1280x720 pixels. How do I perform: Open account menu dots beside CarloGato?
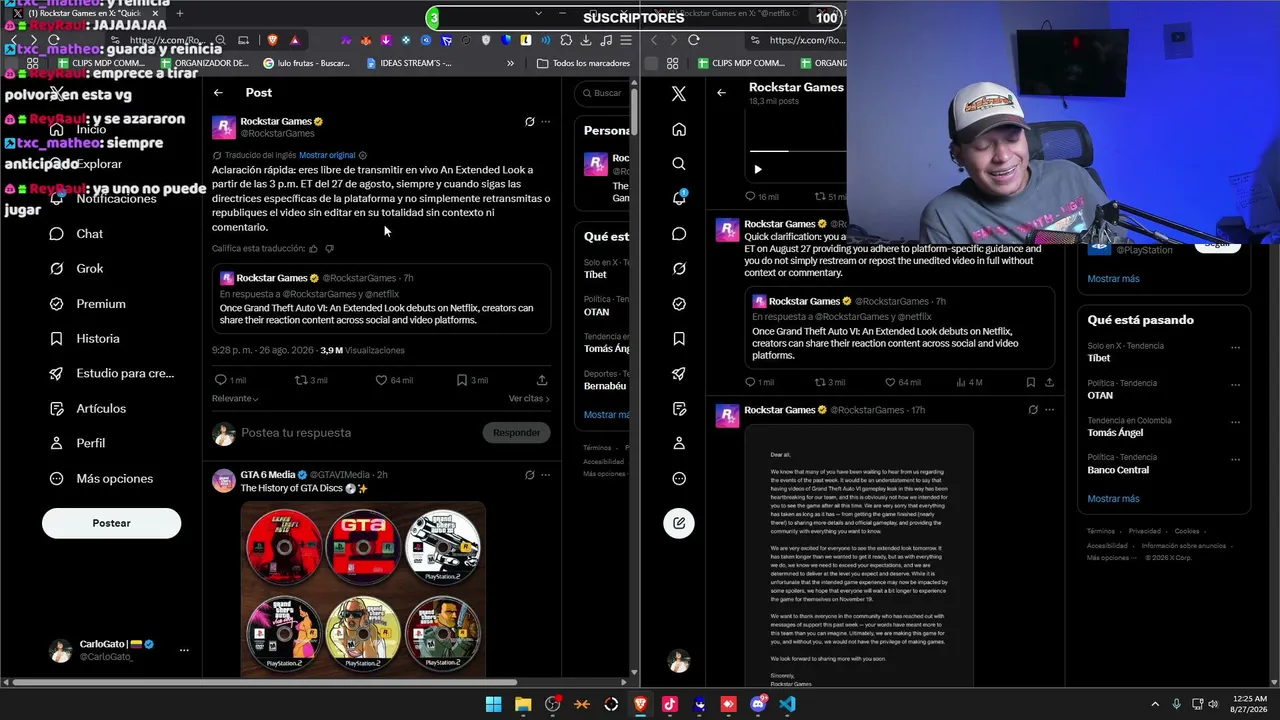(184, 650)
